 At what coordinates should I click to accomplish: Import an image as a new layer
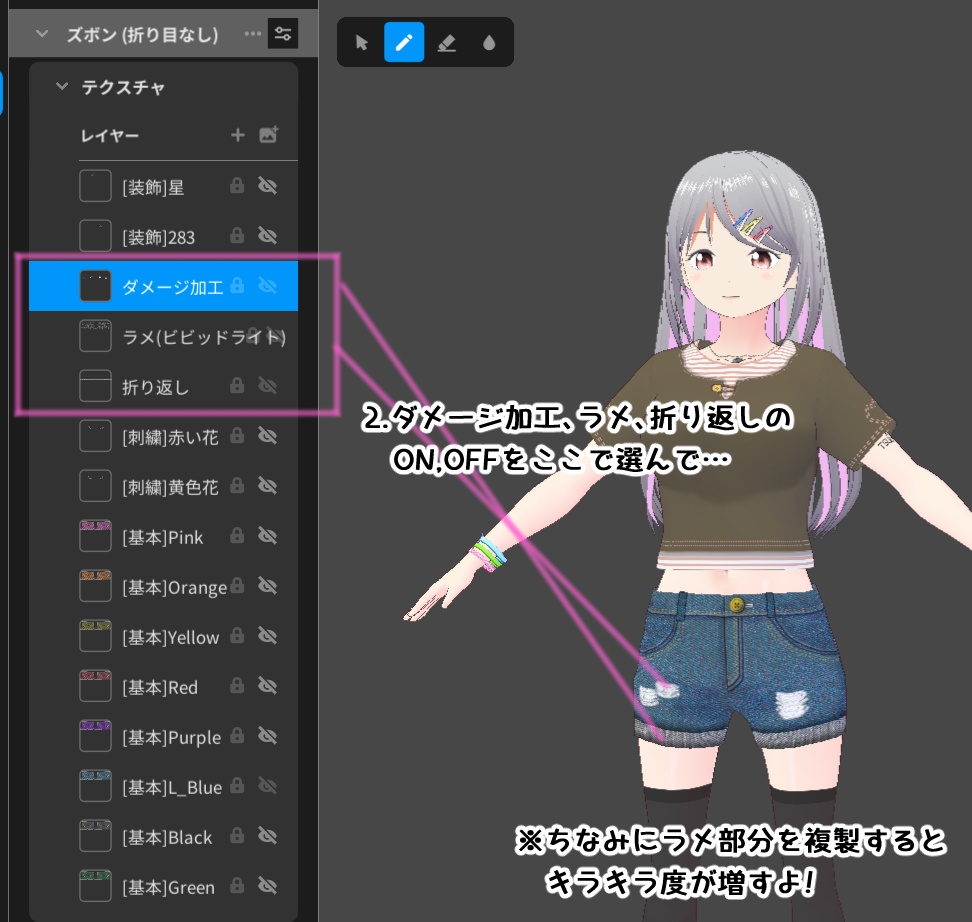268,135
